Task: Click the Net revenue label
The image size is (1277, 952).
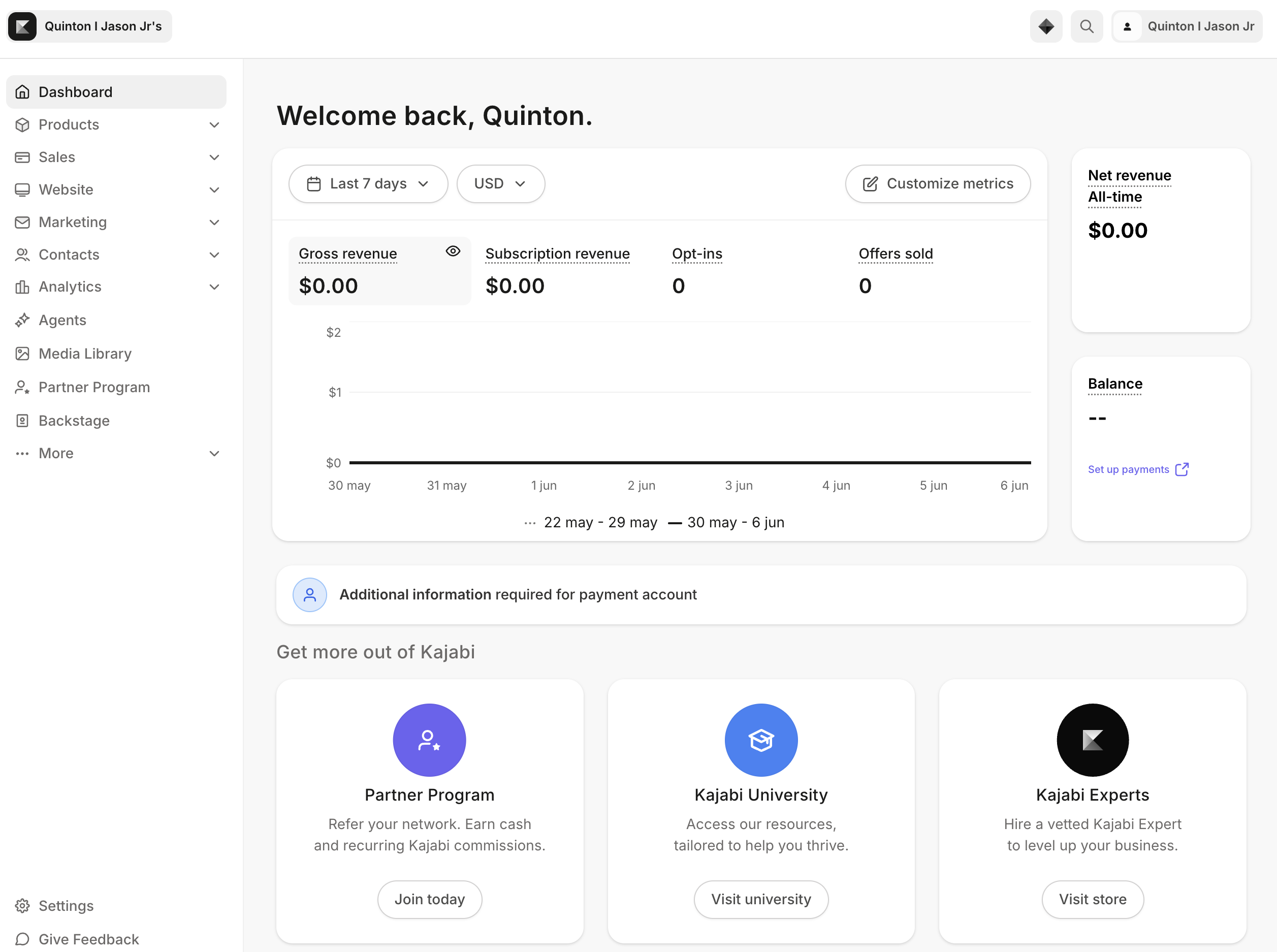Action: pos(1129,176)
